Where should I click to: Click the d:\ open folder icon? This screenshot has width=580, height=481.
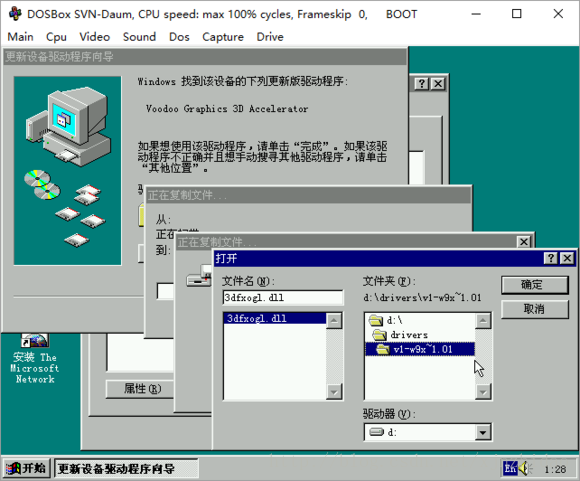(376, 320)
